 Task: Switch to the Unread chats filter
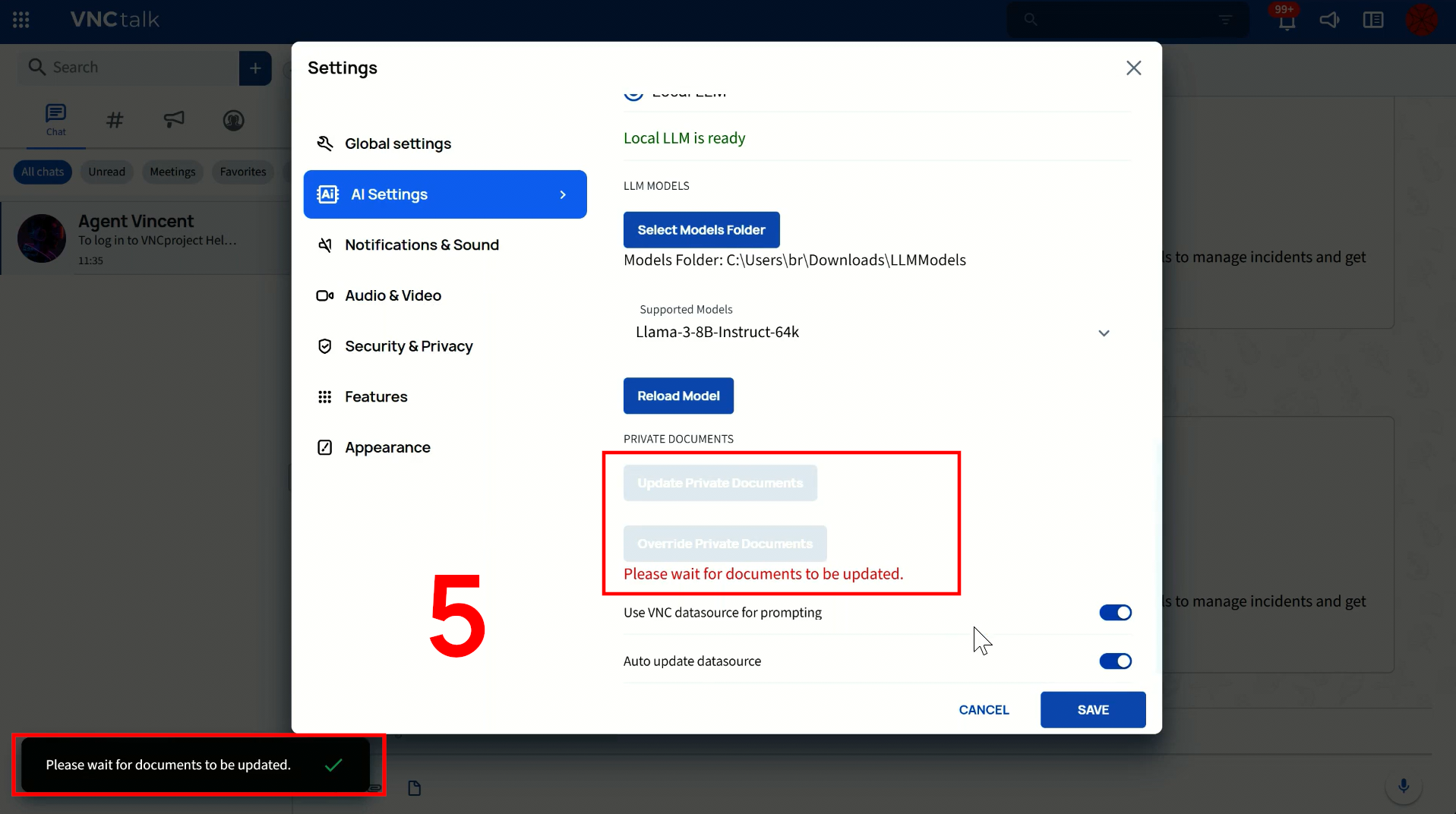click(106, 172)
